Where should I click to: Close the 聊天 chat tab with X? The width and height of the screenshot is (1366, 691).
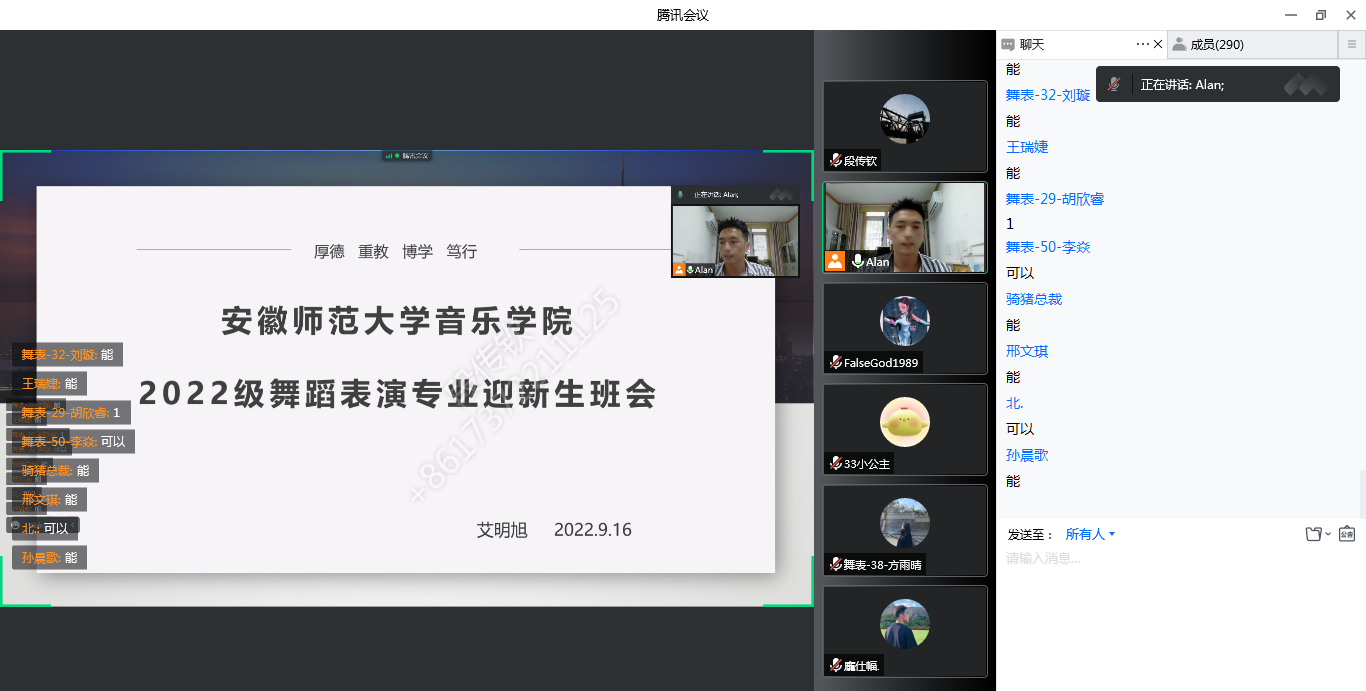click(1158, 44)
